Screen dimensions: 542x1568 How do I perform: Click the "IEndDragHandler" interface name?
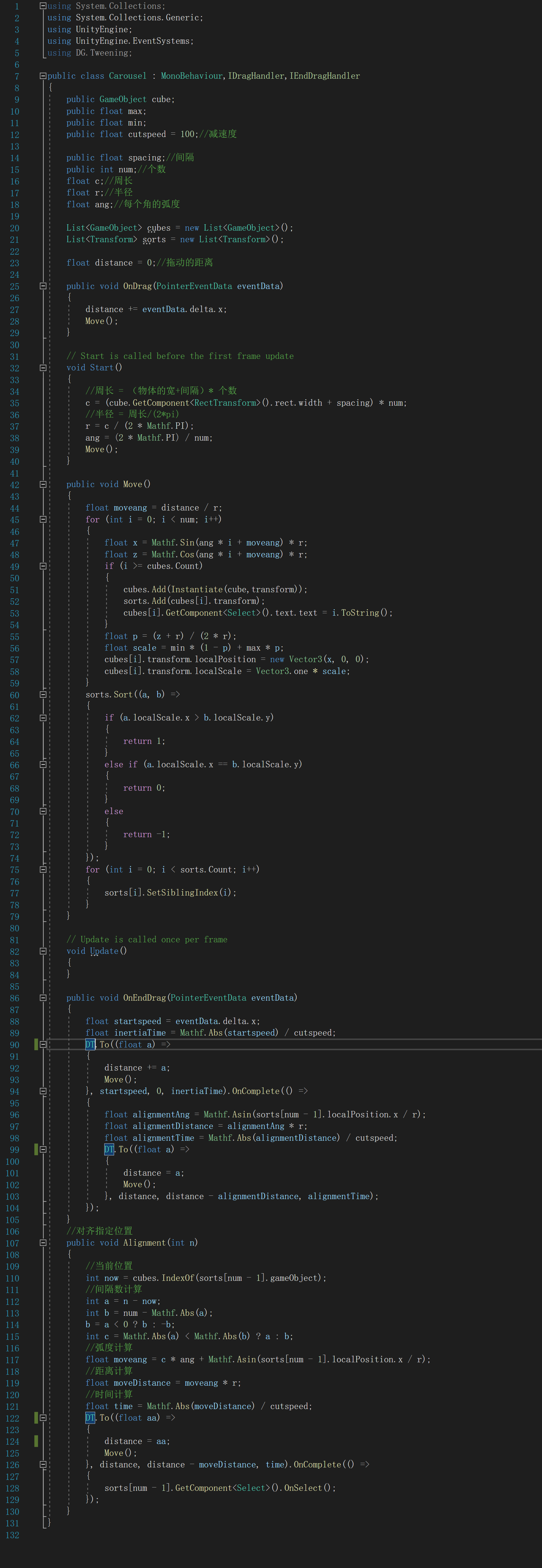pyautogui.click(x=325, y=76)
